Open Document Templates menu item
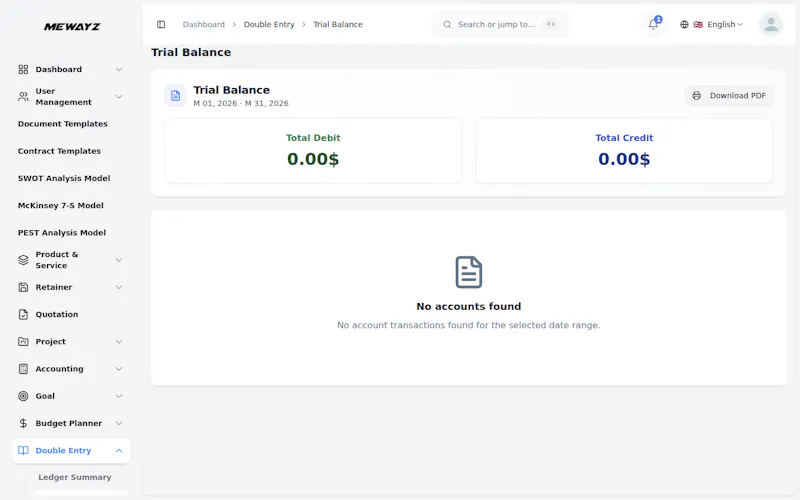The height and width of the screenshot is (500, 800). coord(63,124)
